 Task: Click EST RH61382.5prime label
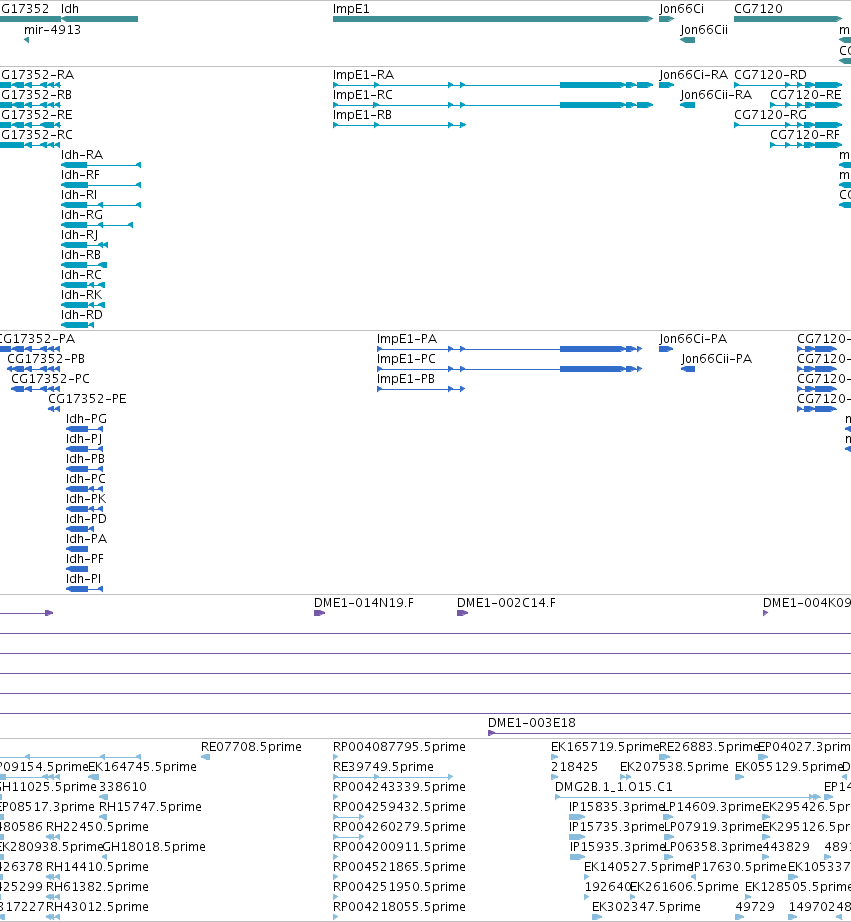point(97,887)
